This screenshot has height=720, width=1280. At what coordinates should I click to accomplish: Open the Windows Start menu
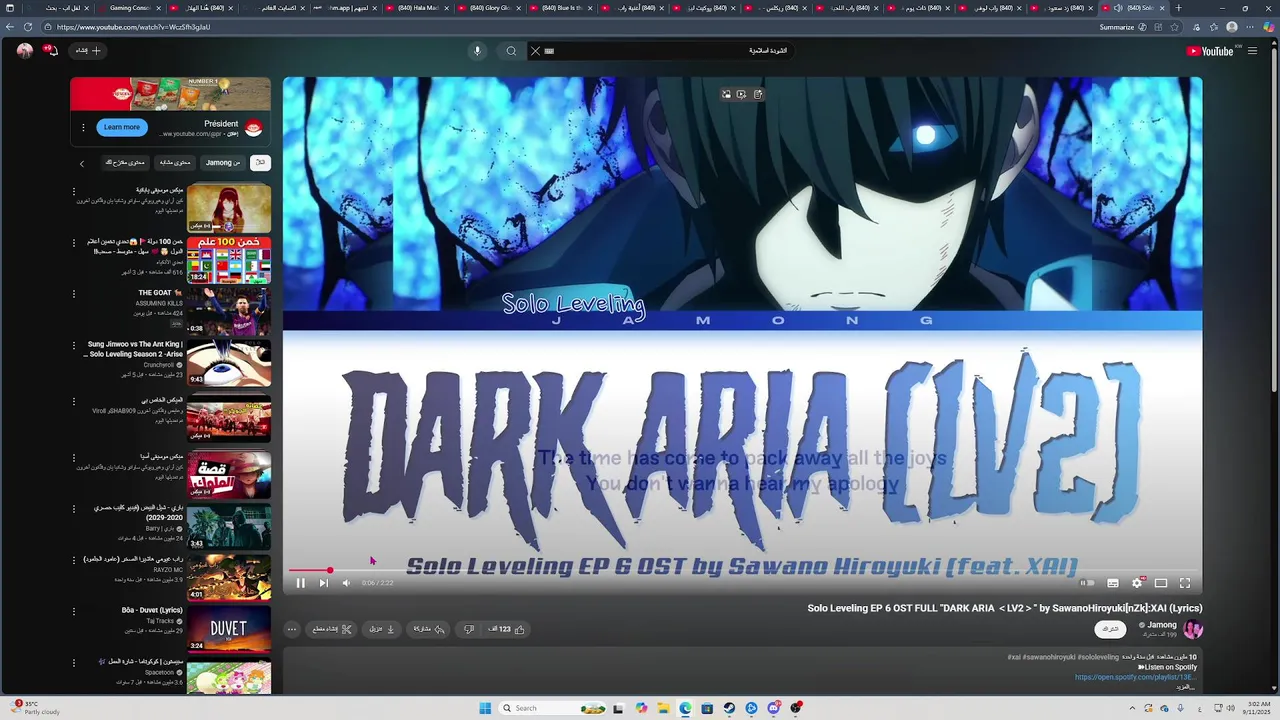click(485, 708)
